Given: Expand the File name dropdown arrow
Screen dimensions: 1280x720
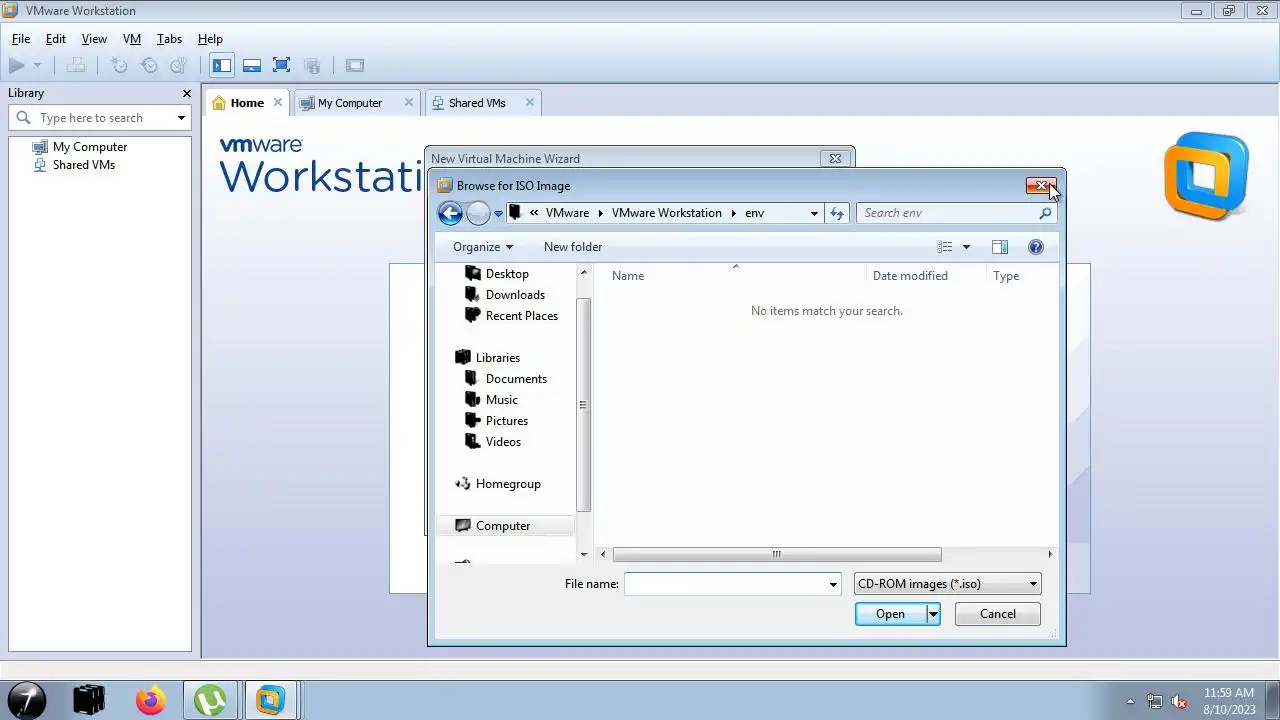Looking at the screenshot, I should pyautogui.click(x=833, y=584).
